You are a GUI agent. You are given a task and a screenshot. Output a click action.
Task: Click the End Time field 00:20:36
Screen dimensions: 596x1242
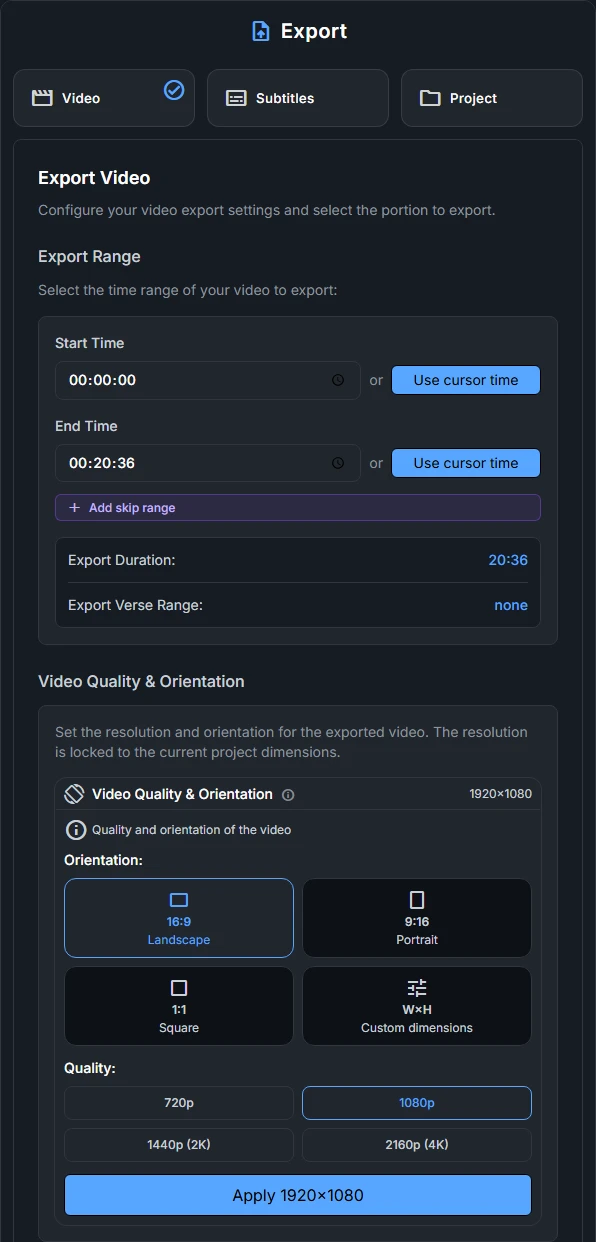(208, 463)
